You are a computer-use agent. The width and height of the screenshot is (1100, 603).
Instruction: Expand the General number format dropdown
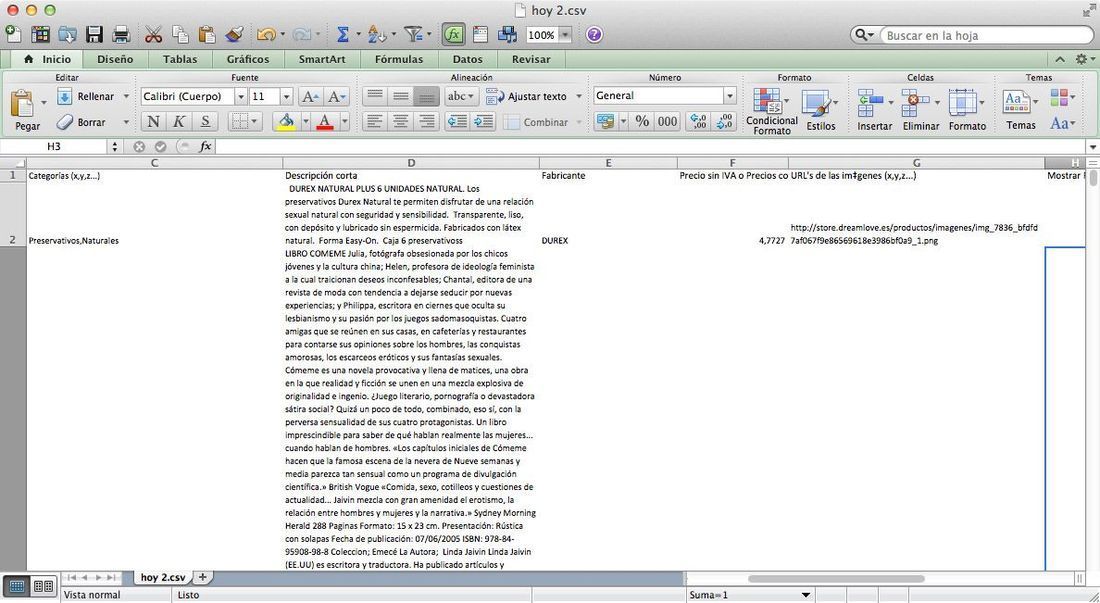(730, 96)
